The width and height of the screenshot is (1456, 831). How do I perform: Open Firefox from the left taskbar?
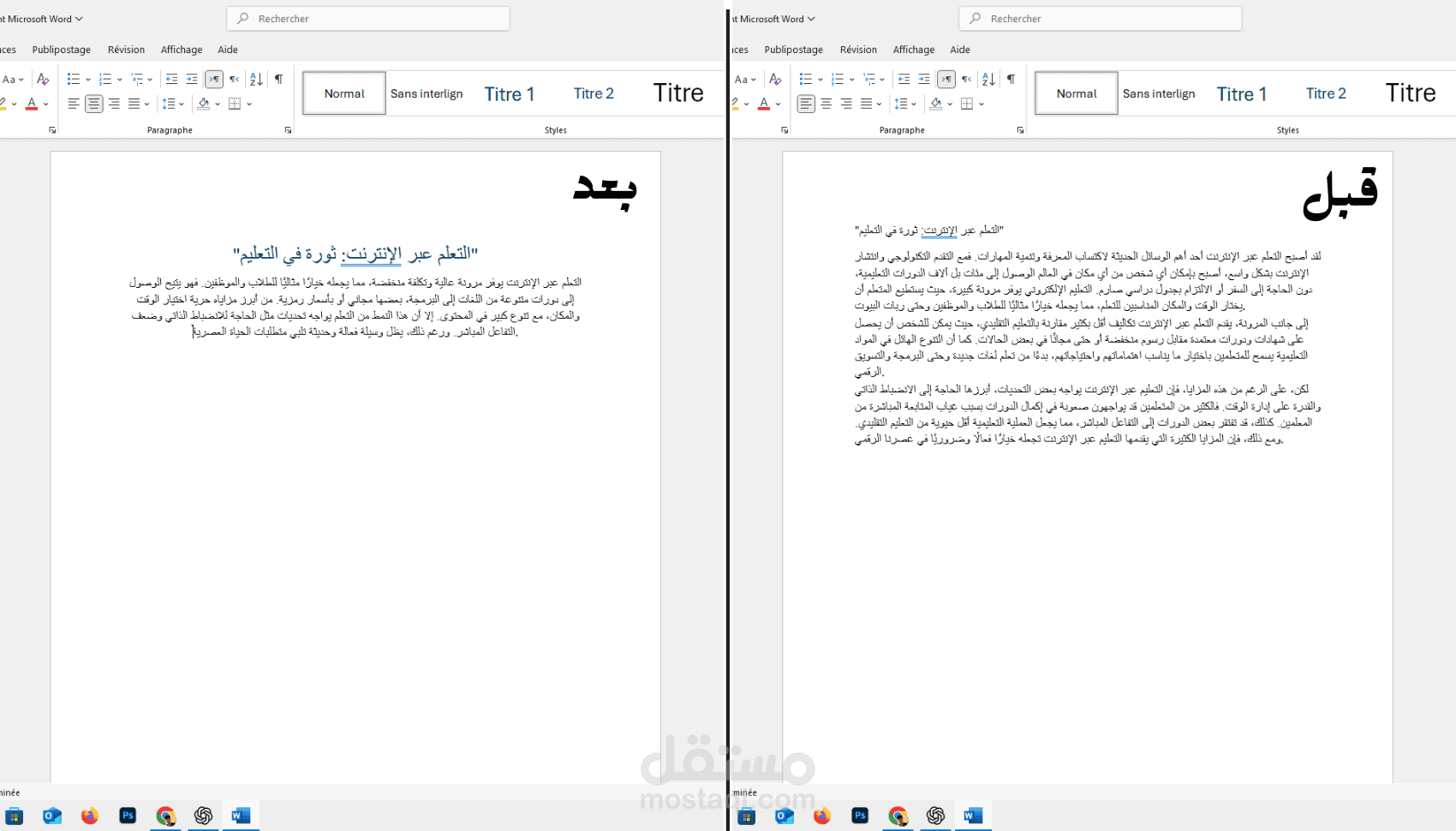pos(90,816)
